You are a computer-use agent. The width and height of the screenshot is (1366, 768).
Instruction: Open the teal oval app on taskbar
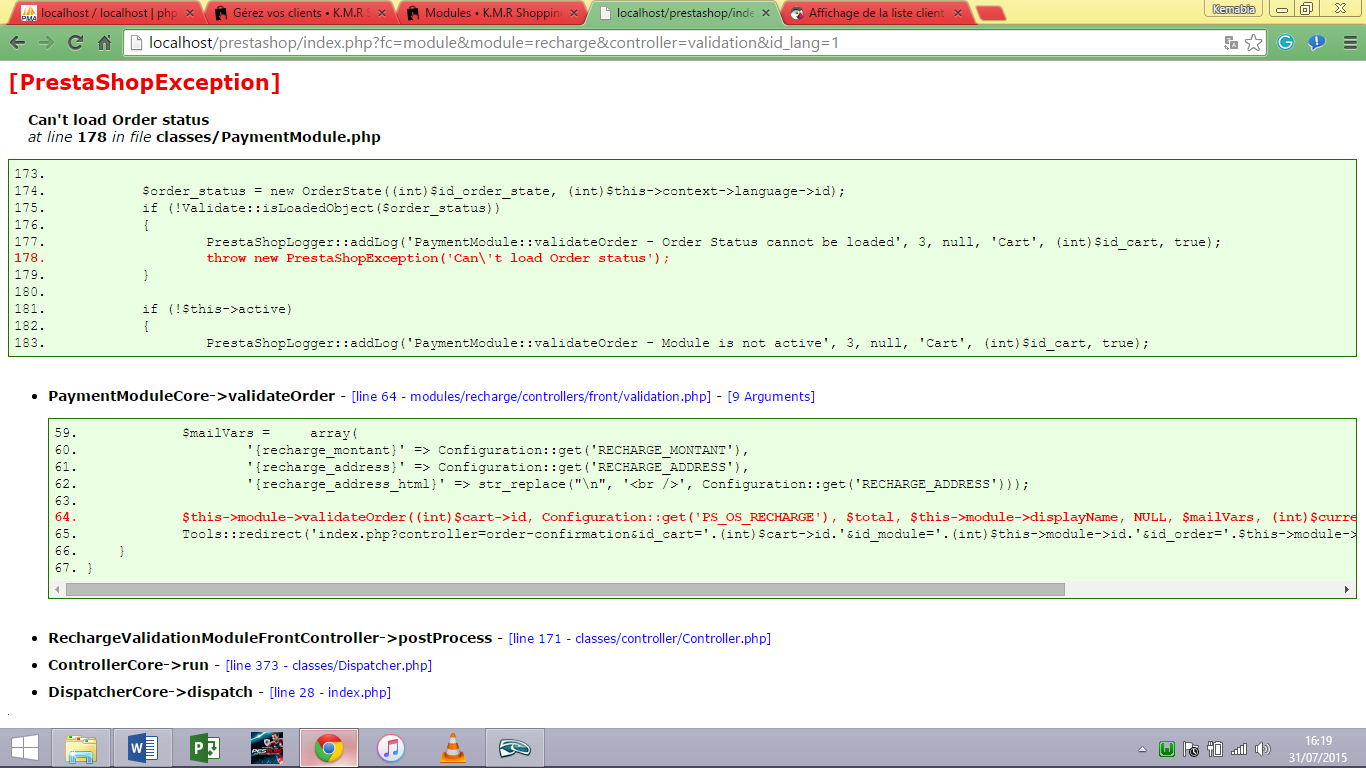(x=514, y=748)
